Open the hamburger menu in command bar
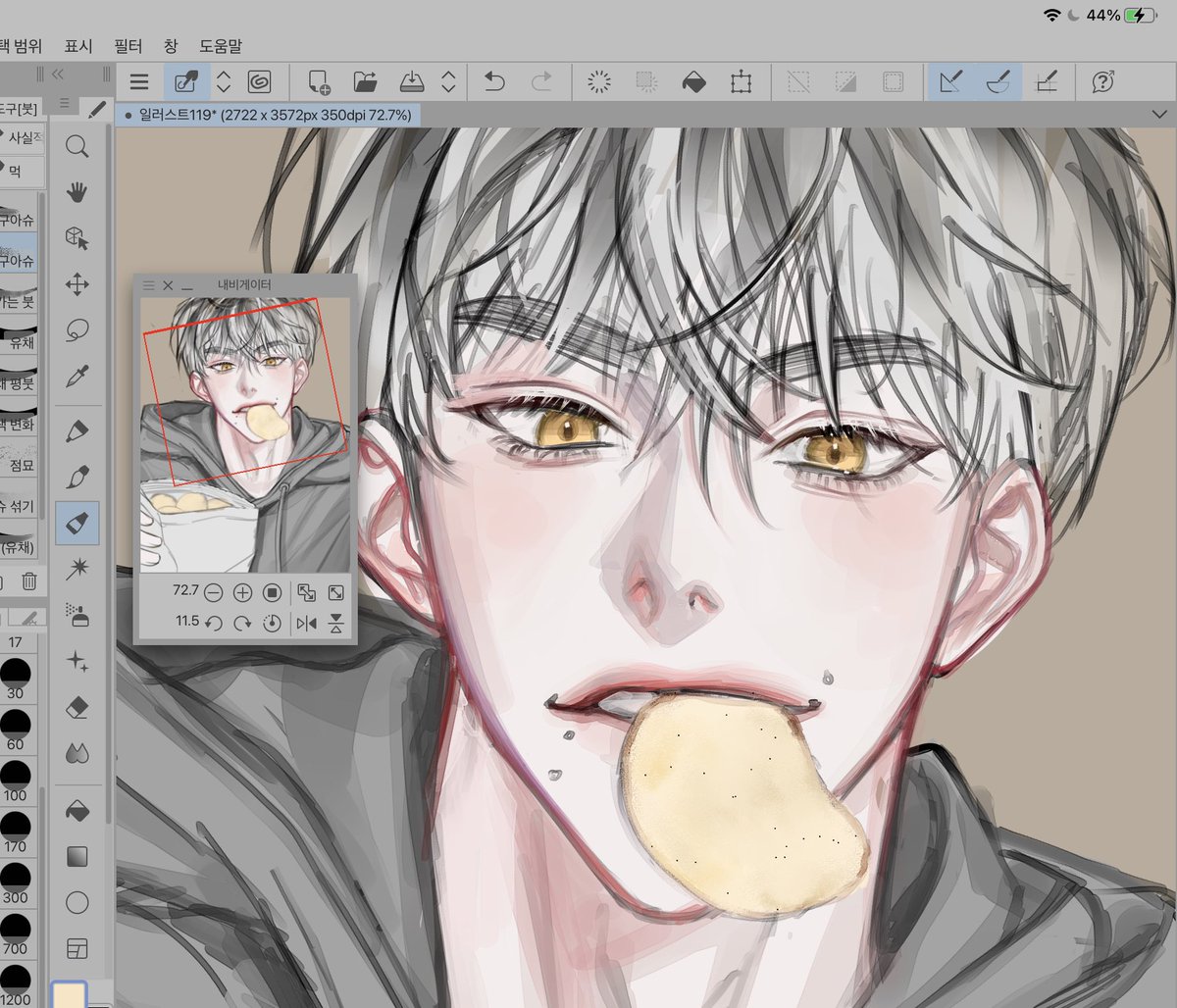 coord(139,82)
